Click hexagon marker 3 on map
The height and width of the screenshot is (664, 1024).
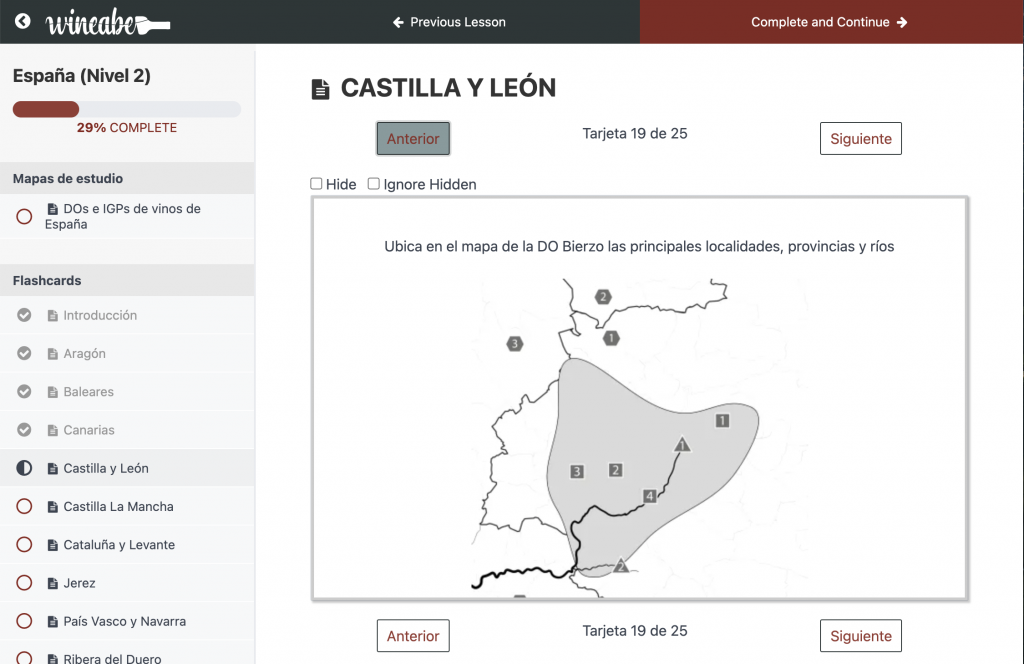[515, 344]
